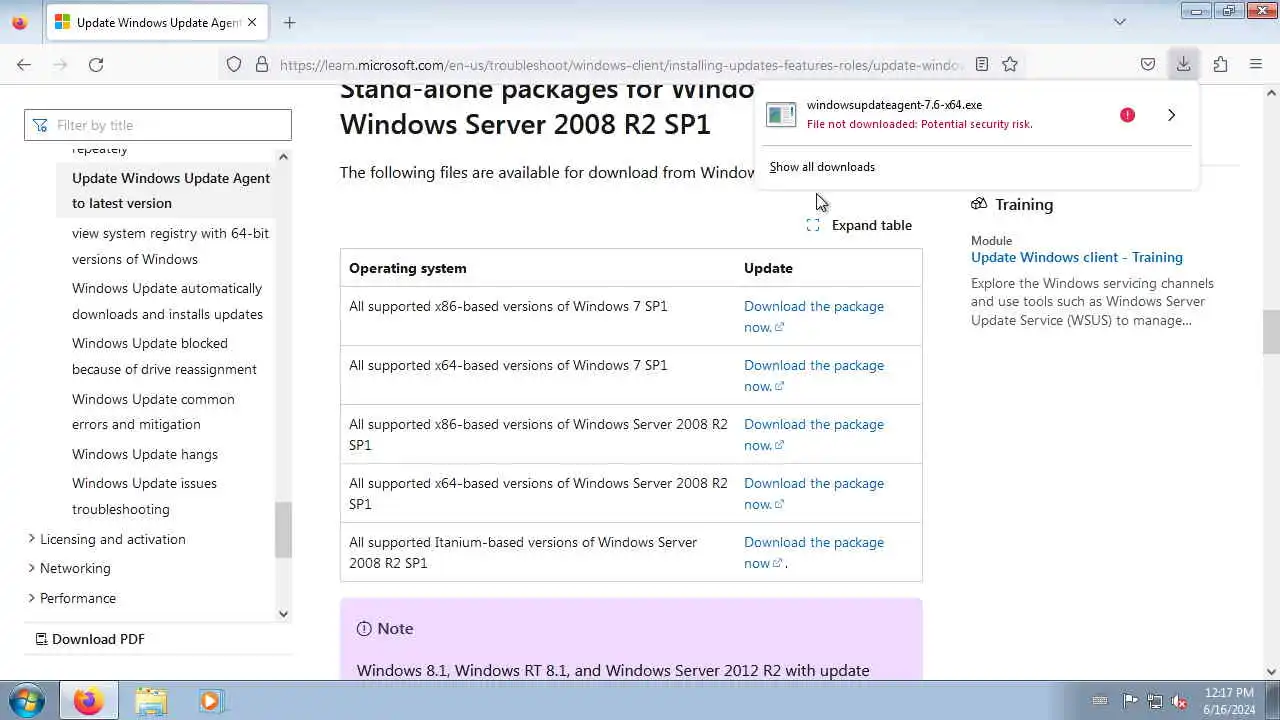The height and width of the screenshot is (720, 1280).
Task: Click the Note info icon
Action: pos(364,628)
